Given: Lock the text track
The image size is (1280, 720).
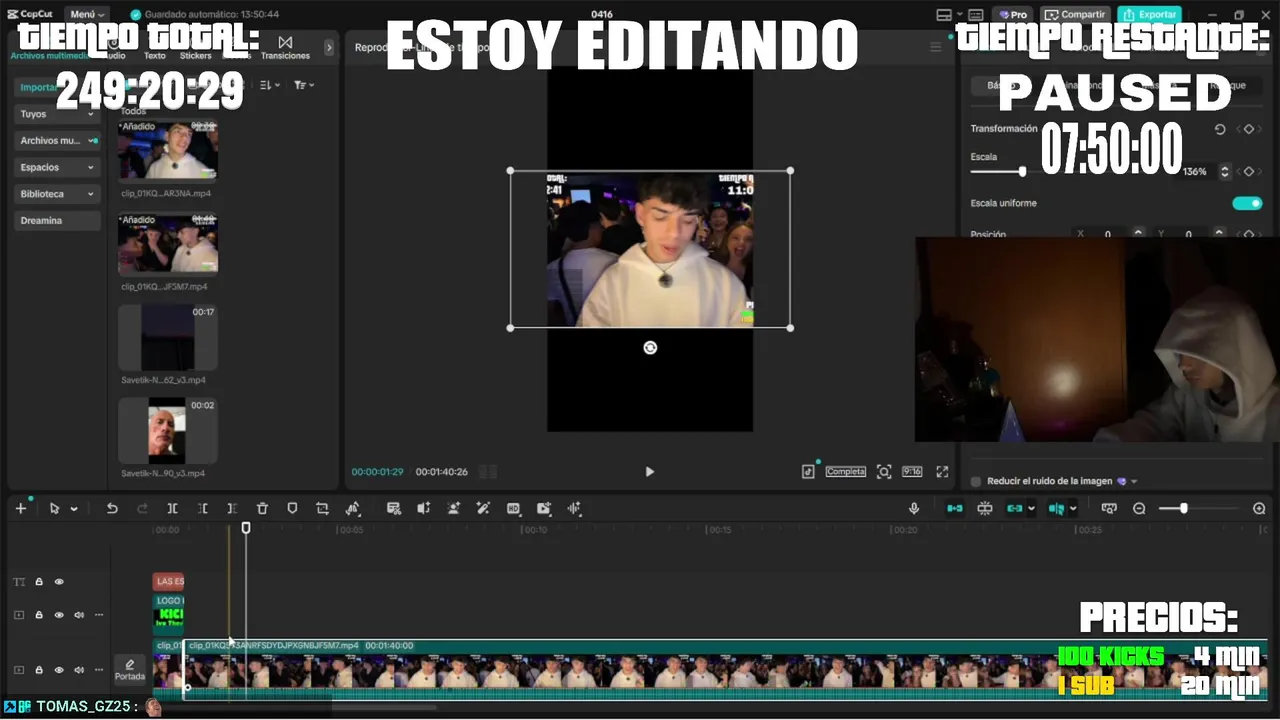Looking at the screenshot, I should (39, 582).
